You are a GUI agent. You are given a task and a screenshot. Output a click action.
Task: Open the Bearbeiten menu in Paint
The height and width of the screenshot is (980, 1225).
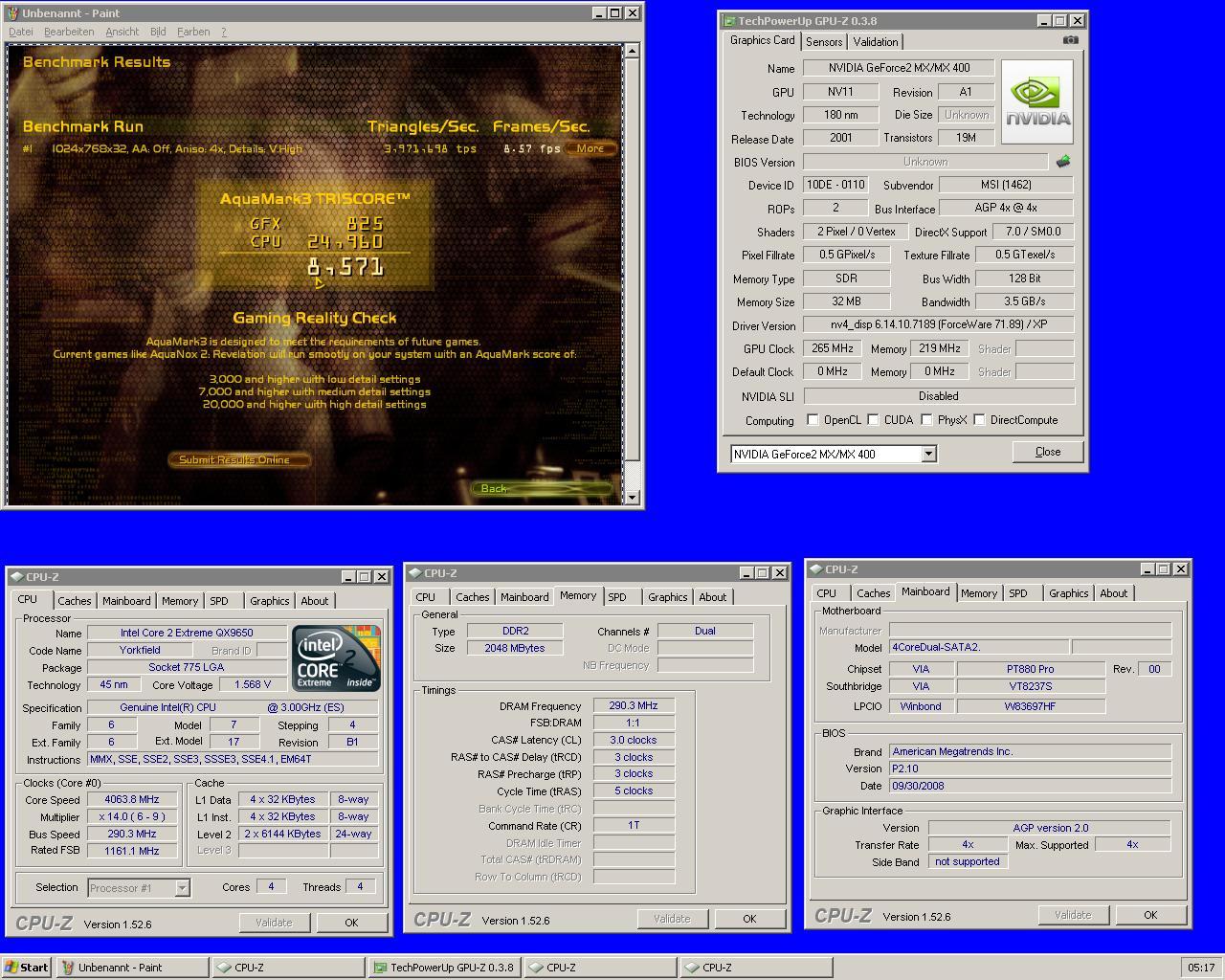69,32
